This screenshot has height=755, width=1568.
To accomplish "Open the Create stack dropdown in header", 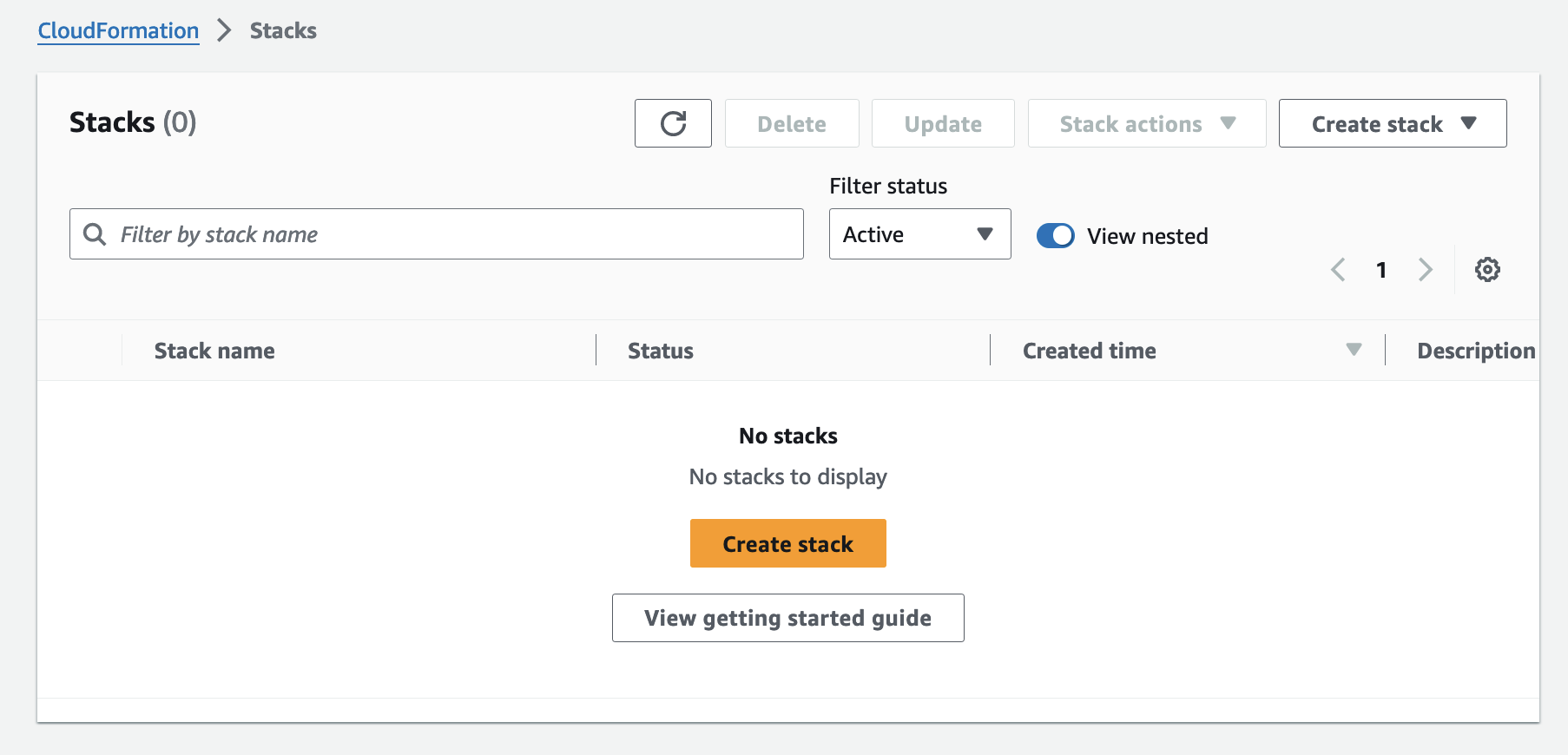I will click(x=1392, y=124).
